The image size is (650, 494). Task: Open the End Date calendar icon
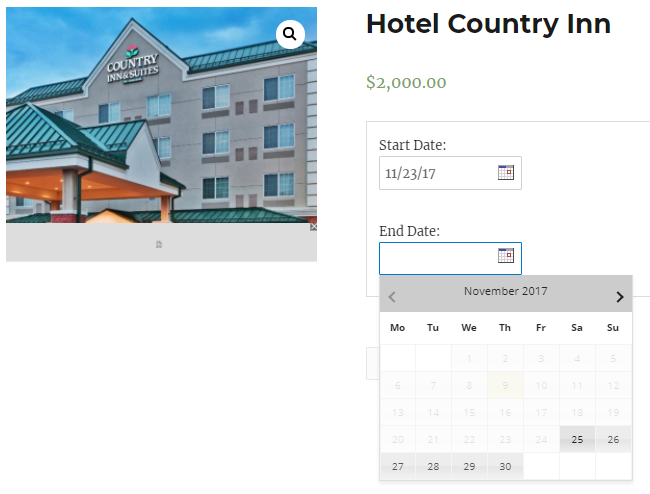[x=506, y=257]
